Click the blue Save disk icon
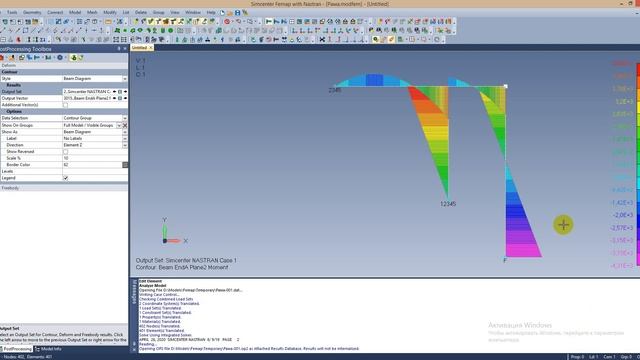The image size is (640, 360). click(238, 13)
